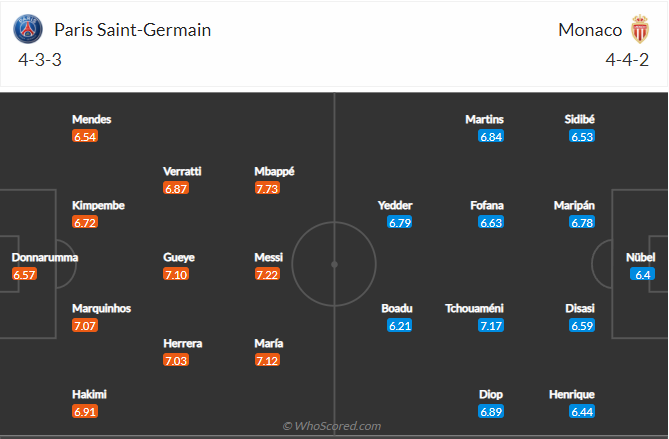Image resolution: width=669 pixels, height=439 pixels.
Task: Click Henrique's 6.44 rating badge
Action: pos(582,411)
